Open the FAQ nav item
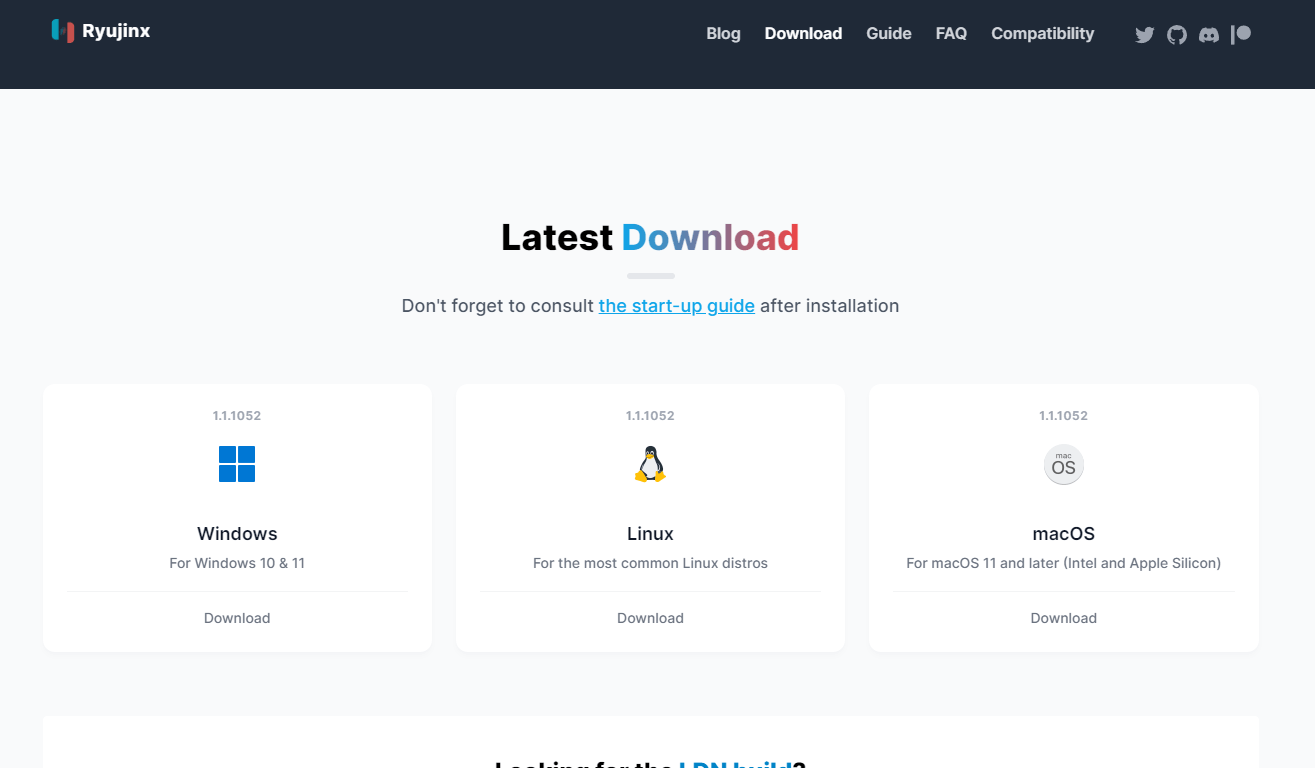Screen dimensions: 1315x768 click(951, 34)
